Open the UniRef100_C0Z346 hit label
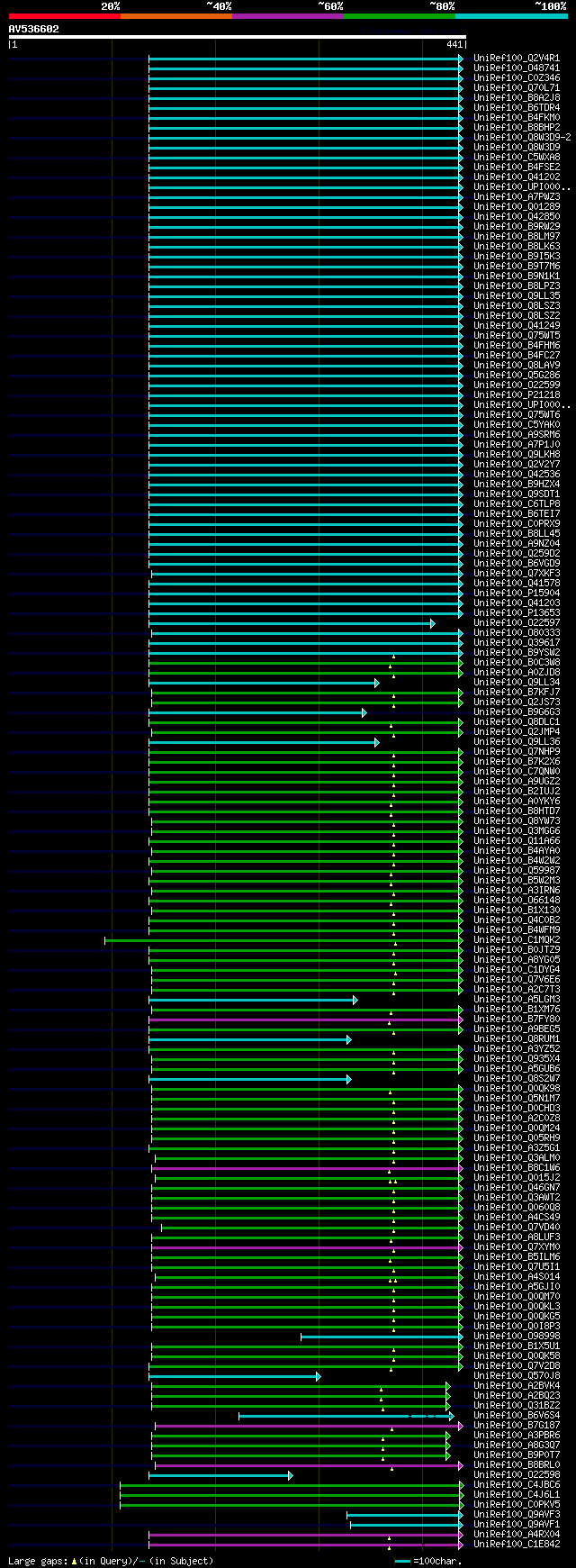 point(517,77)
